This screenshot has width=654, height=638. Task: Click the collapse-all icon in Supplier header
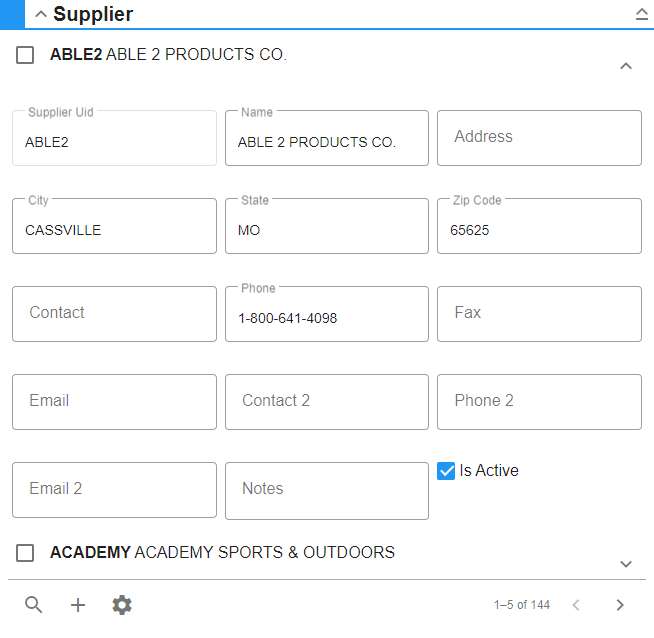click(x=641, y=14)
